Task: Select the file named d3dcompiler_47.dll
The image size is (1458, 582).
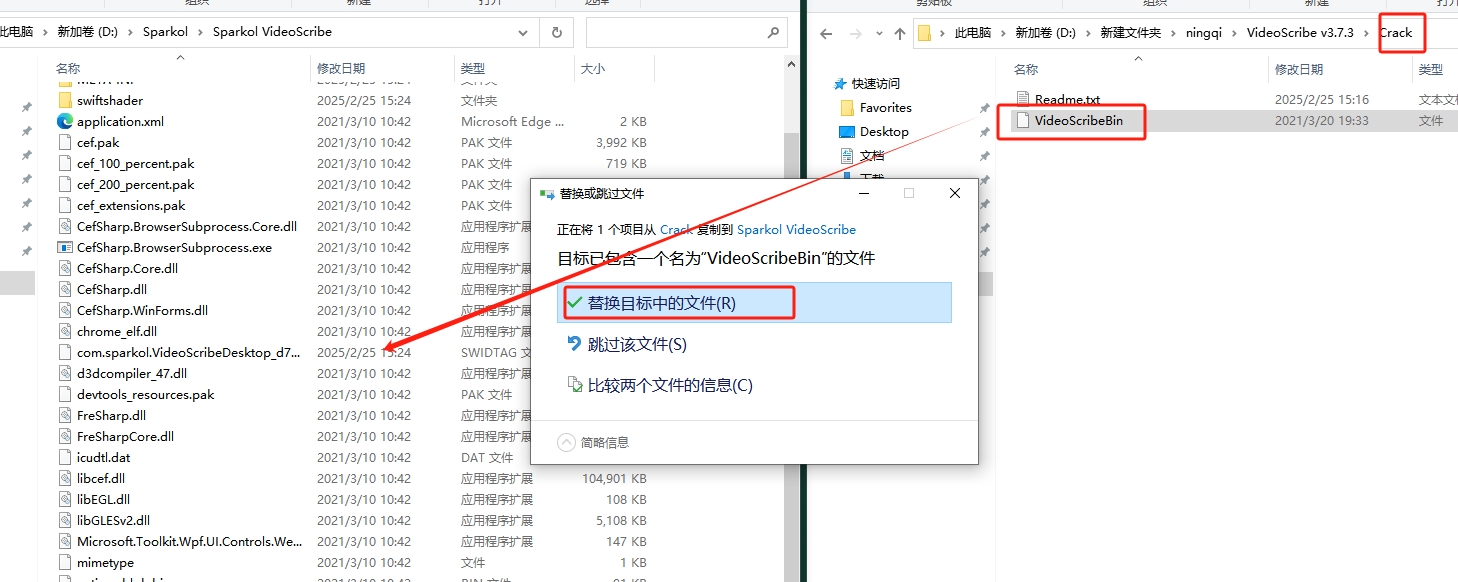Action: [132, 373]
